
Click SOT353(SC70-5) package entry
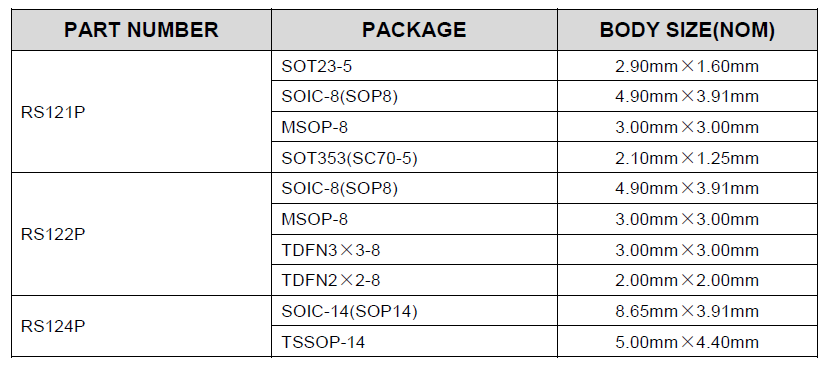414,157
